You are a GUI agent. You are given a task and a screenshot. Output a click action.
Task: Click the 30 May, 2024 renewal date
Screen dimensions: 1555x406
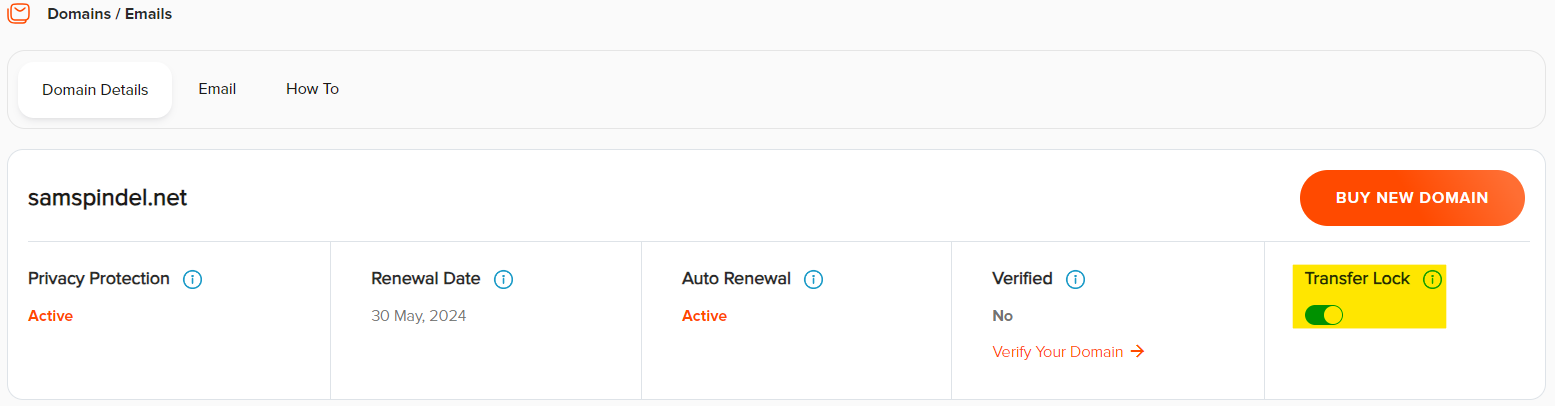click(419, 316)
